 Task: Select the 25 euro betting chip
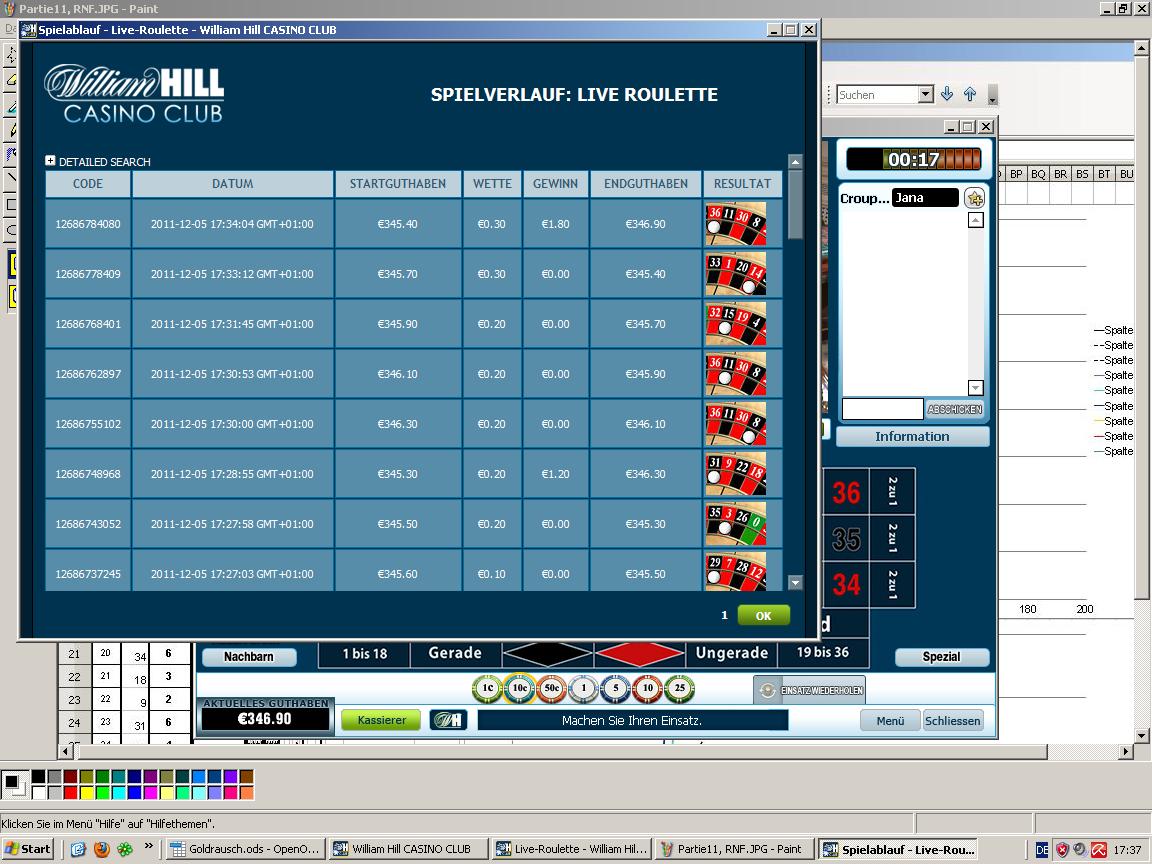click(x=680, y=688)
